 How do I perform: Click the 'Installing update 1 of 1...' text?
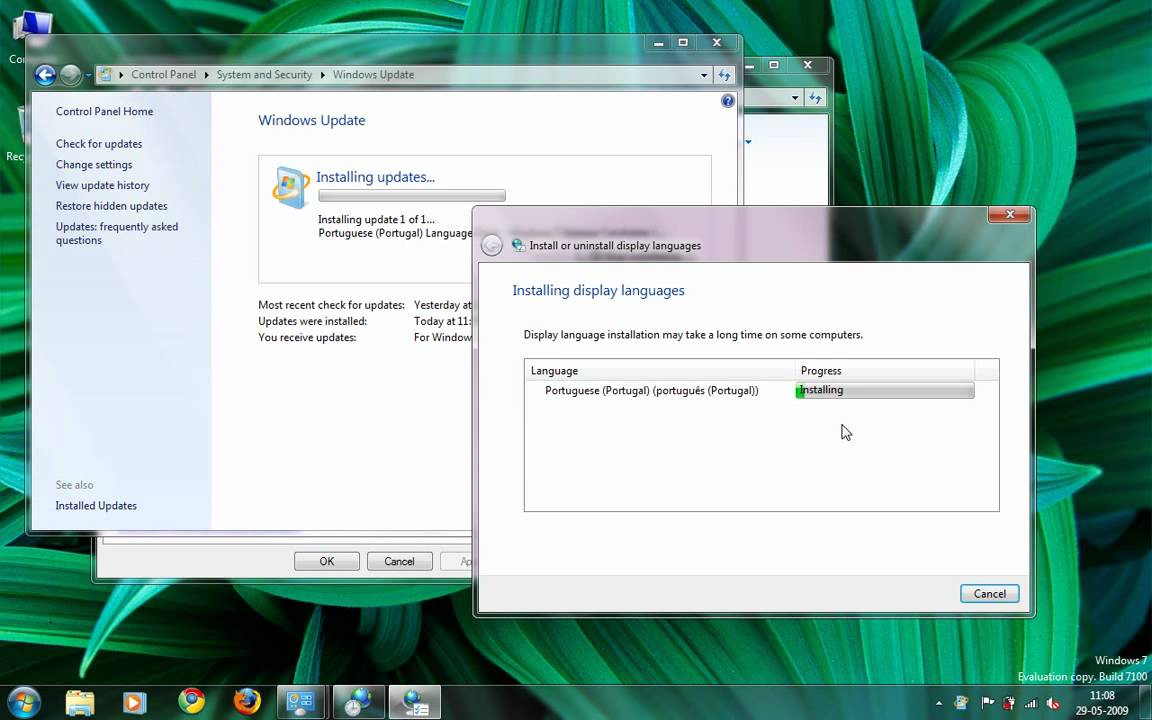(x=376, y=219)
